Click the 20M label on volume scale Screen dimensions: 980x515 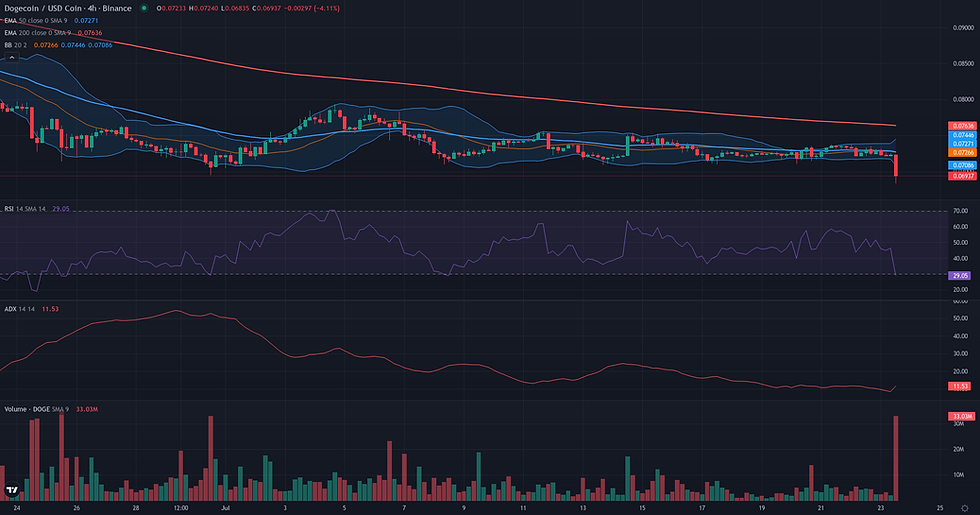coord(958,449)
